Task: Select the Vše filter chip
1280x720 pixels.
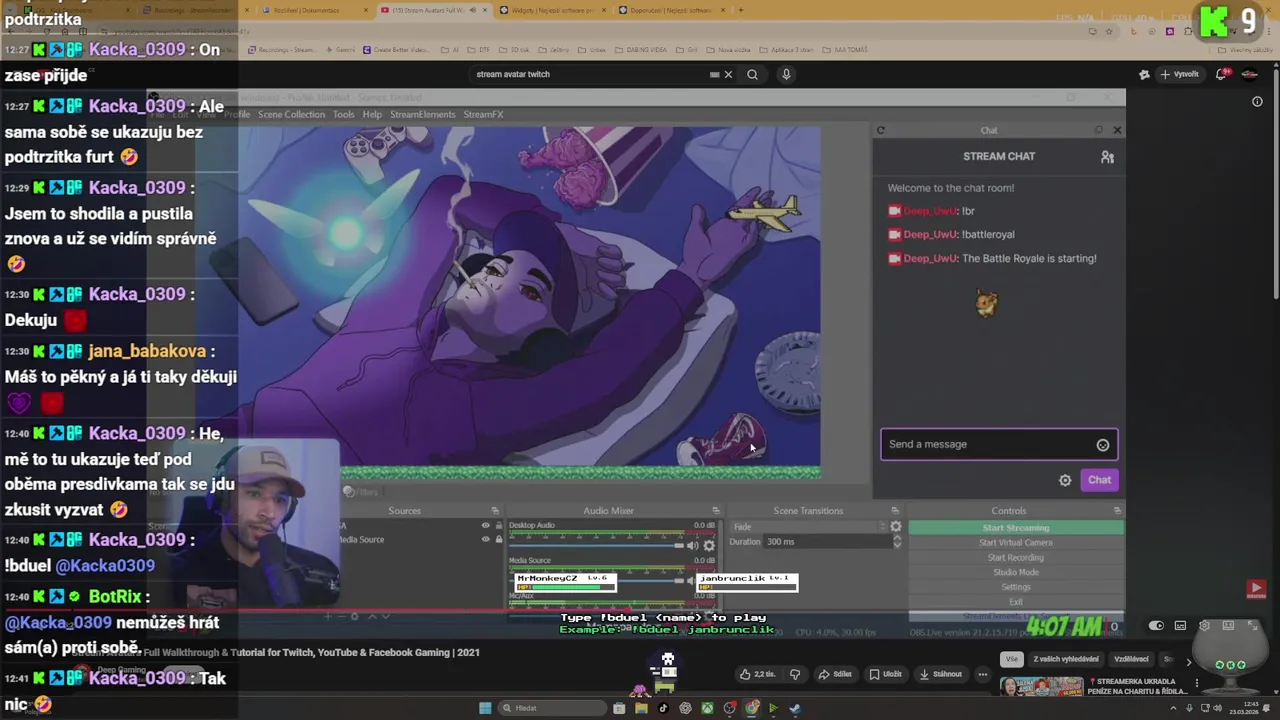Action: point(1012,659)
